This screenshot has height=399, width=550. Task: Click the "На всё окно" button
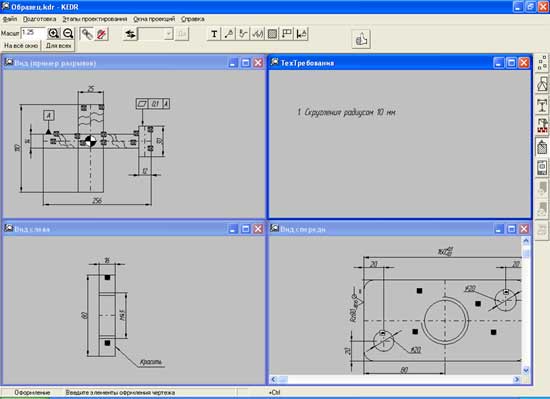tap(21, 46)
